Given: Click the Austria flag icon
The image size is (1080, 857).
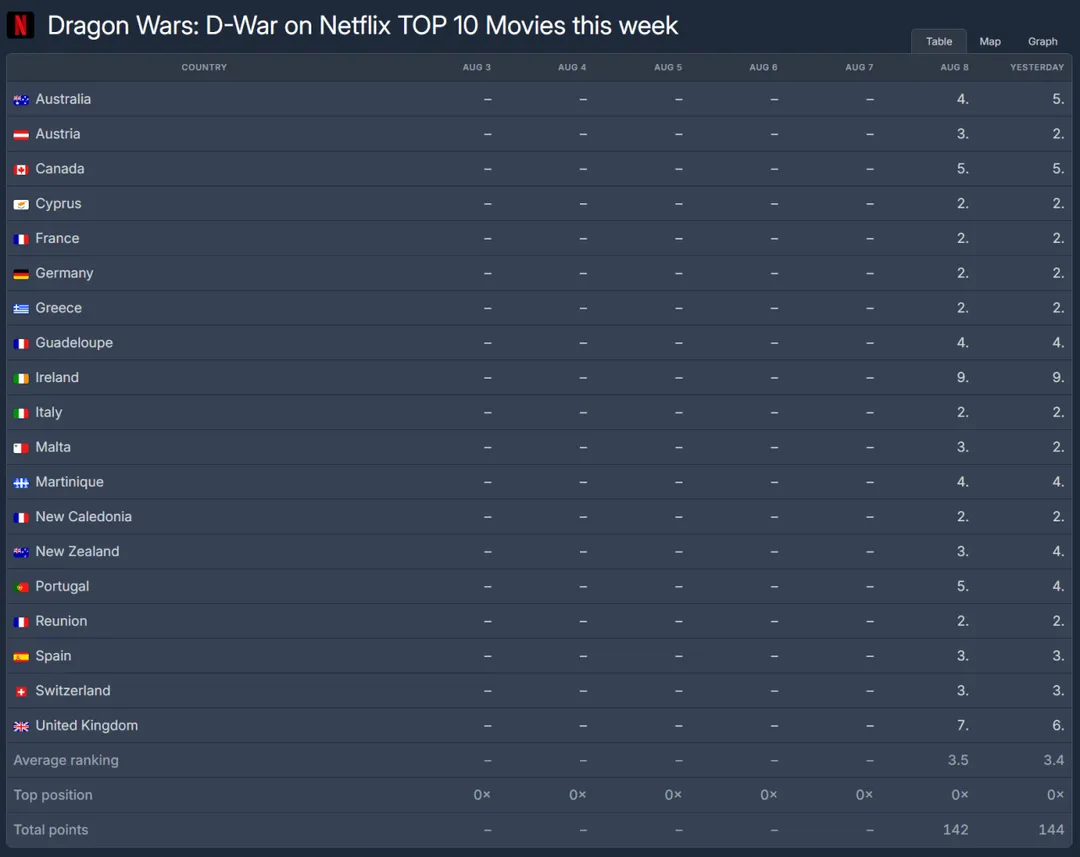Looking at the screenshot, I should pyautogui.click(x=21, y=134).
